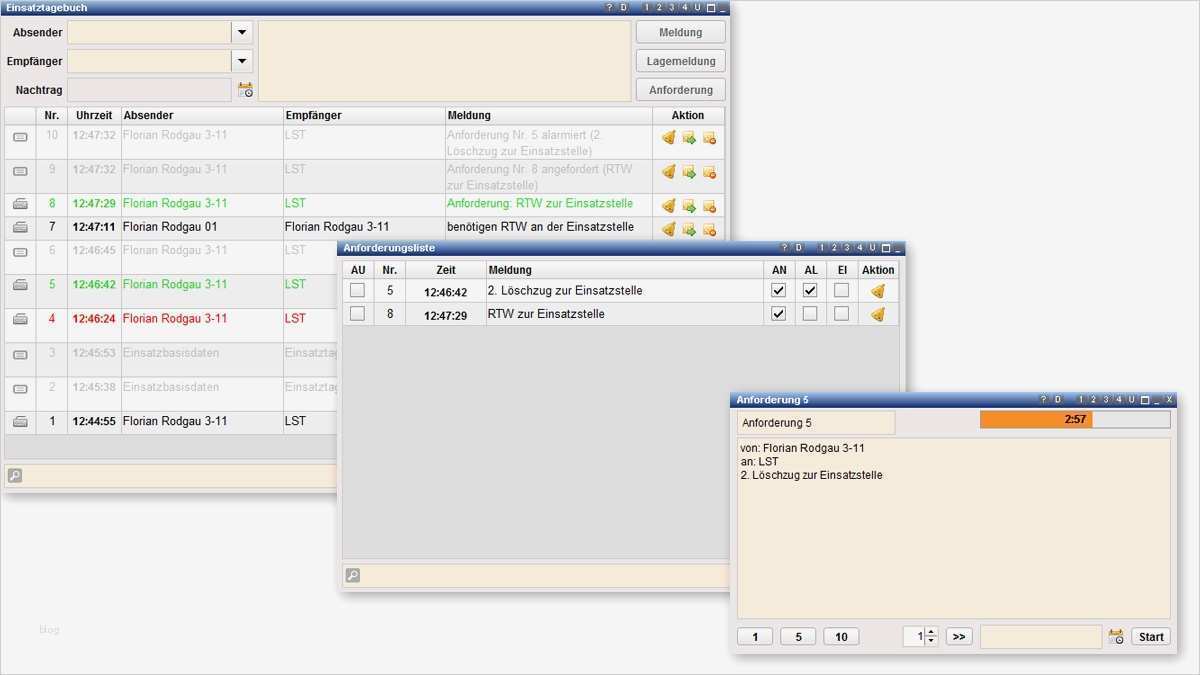Decrease the minutes stepper in Anforderung 5
This screenshot has height=675, width=1200.
[x=932, y=641]
